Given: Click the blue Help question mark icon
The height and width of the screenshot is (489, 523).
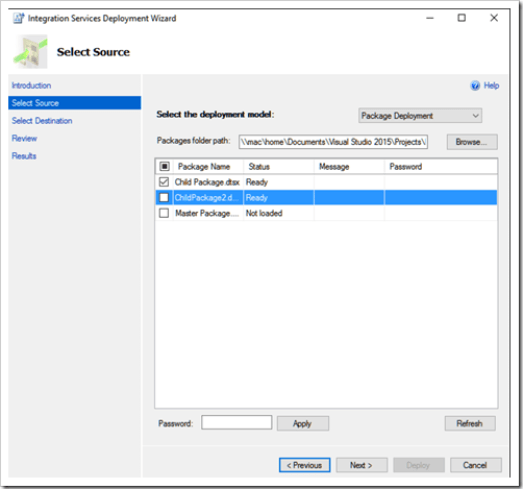Looking at the screenshot, I should (x=475, y=86).
